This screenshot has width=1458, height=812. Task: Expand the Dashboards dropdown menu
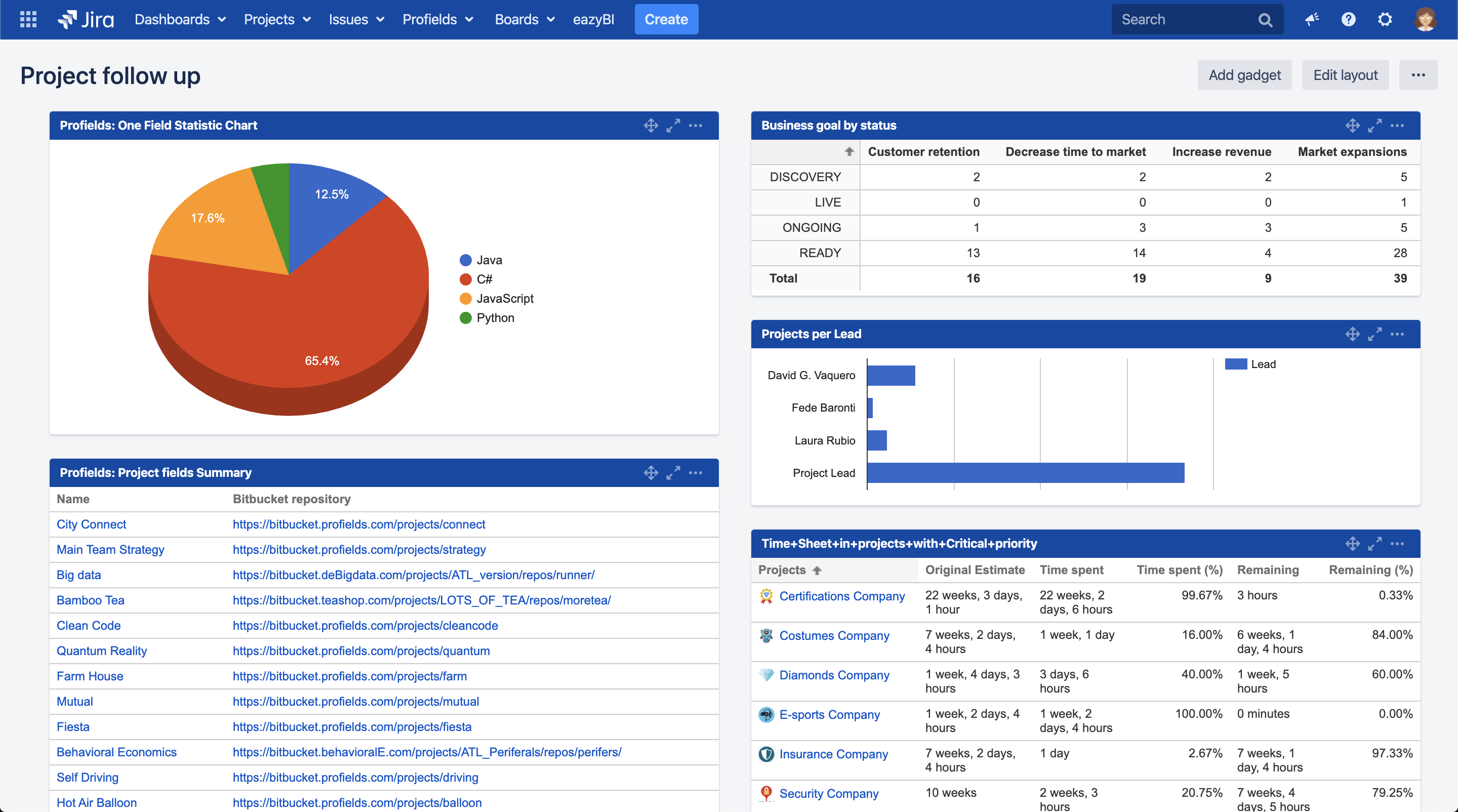click(x=180, y=19)
